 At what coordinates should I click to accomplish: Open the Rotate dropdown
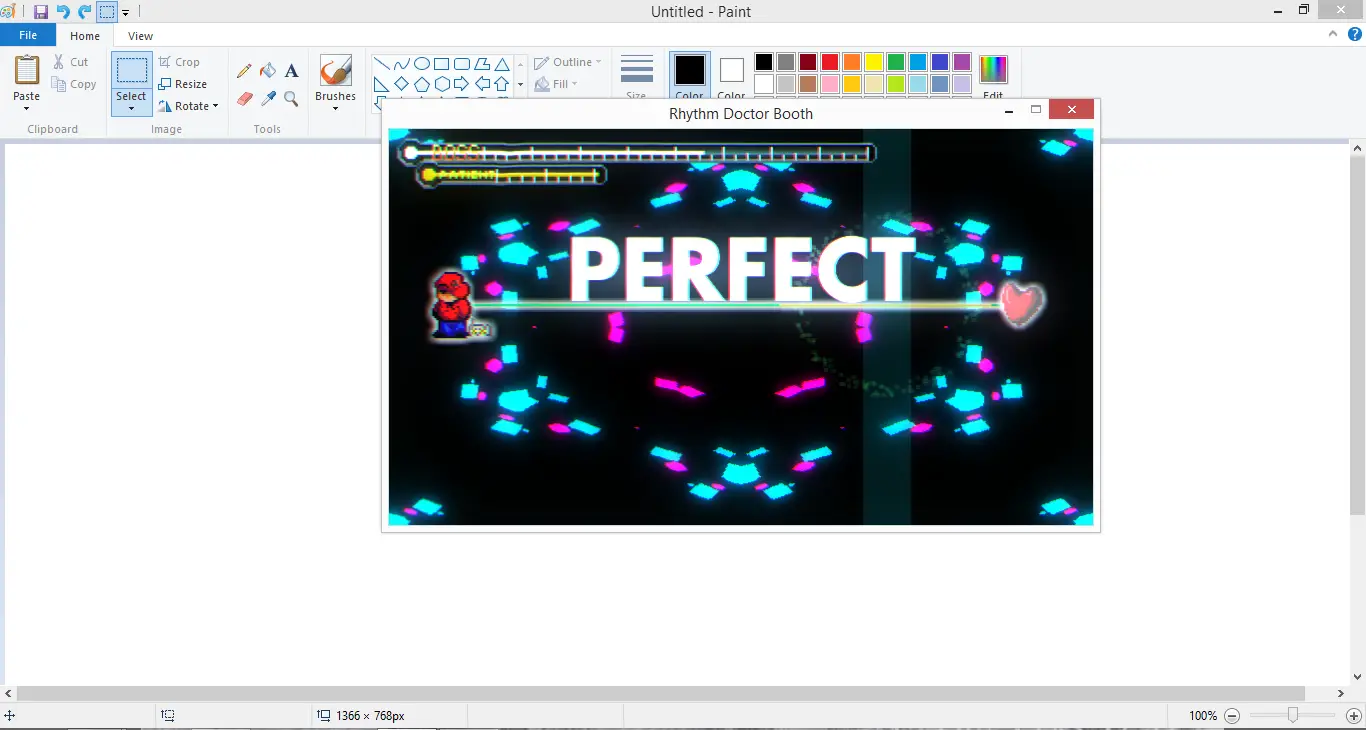(188, 106)
